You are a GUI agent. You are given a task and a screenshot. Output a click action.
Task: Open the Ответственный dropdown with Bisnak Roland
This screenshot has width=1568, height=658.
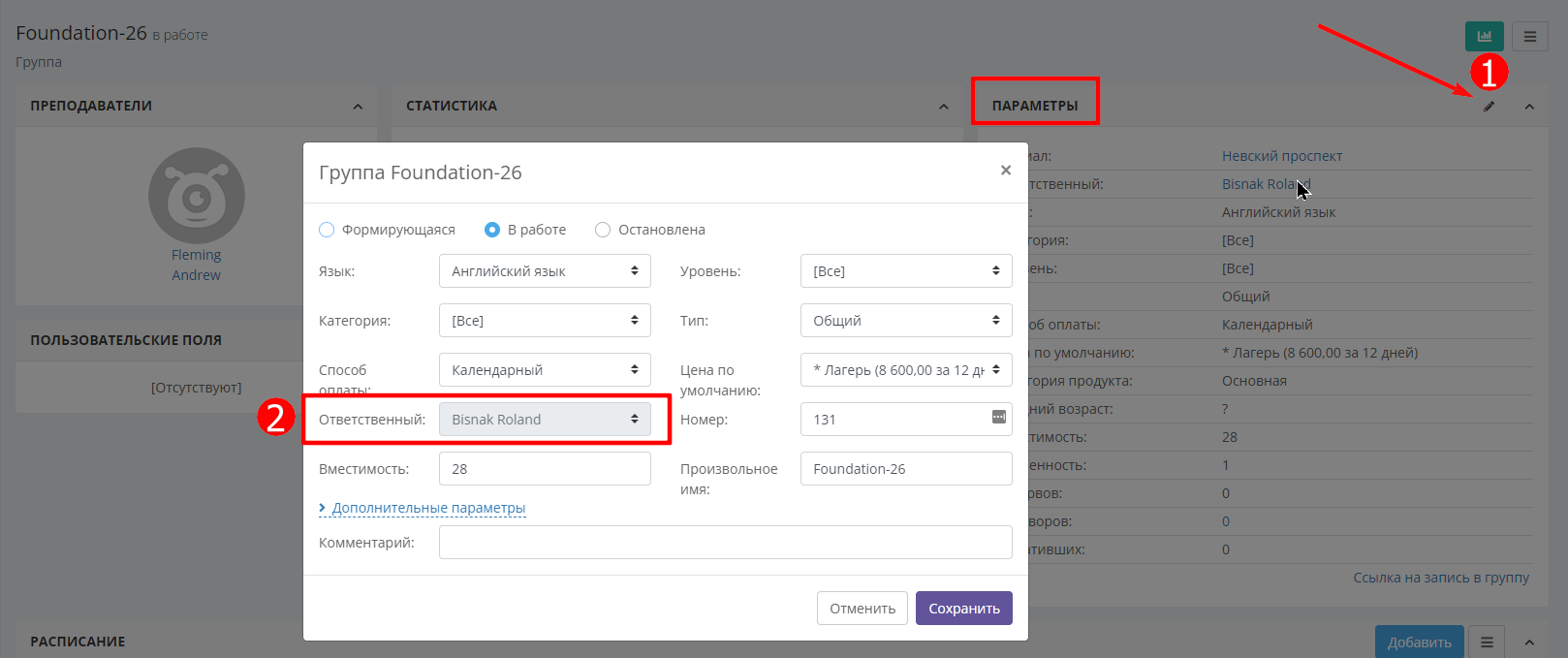(x=545, y=420)
